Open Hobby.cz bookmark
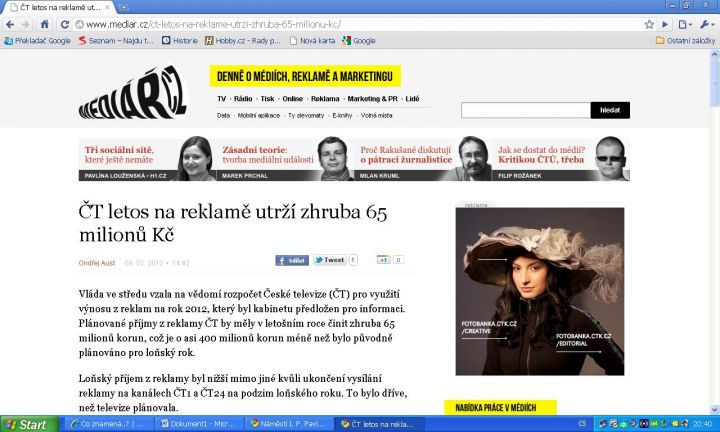720x432 pixels. pyautogui.click(x=242, y=40)
